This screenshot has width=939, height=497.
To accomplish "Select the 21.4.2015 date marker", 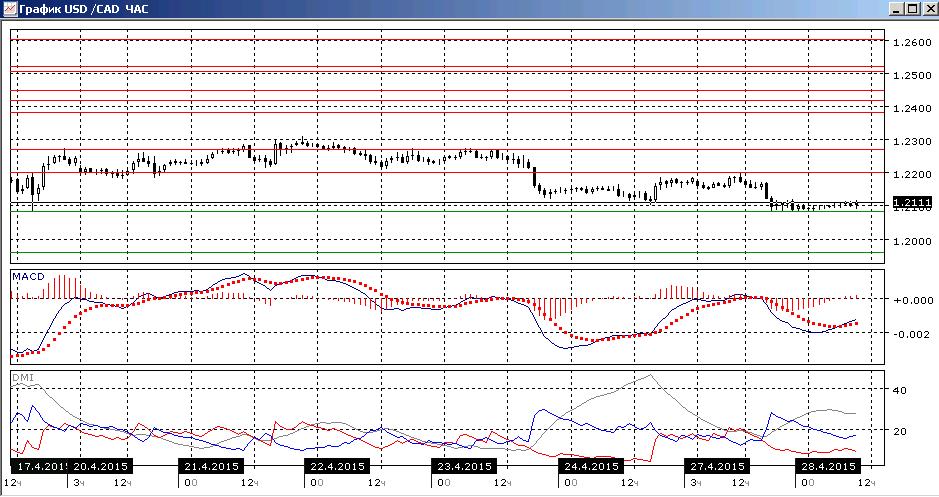I will [211, 466].
